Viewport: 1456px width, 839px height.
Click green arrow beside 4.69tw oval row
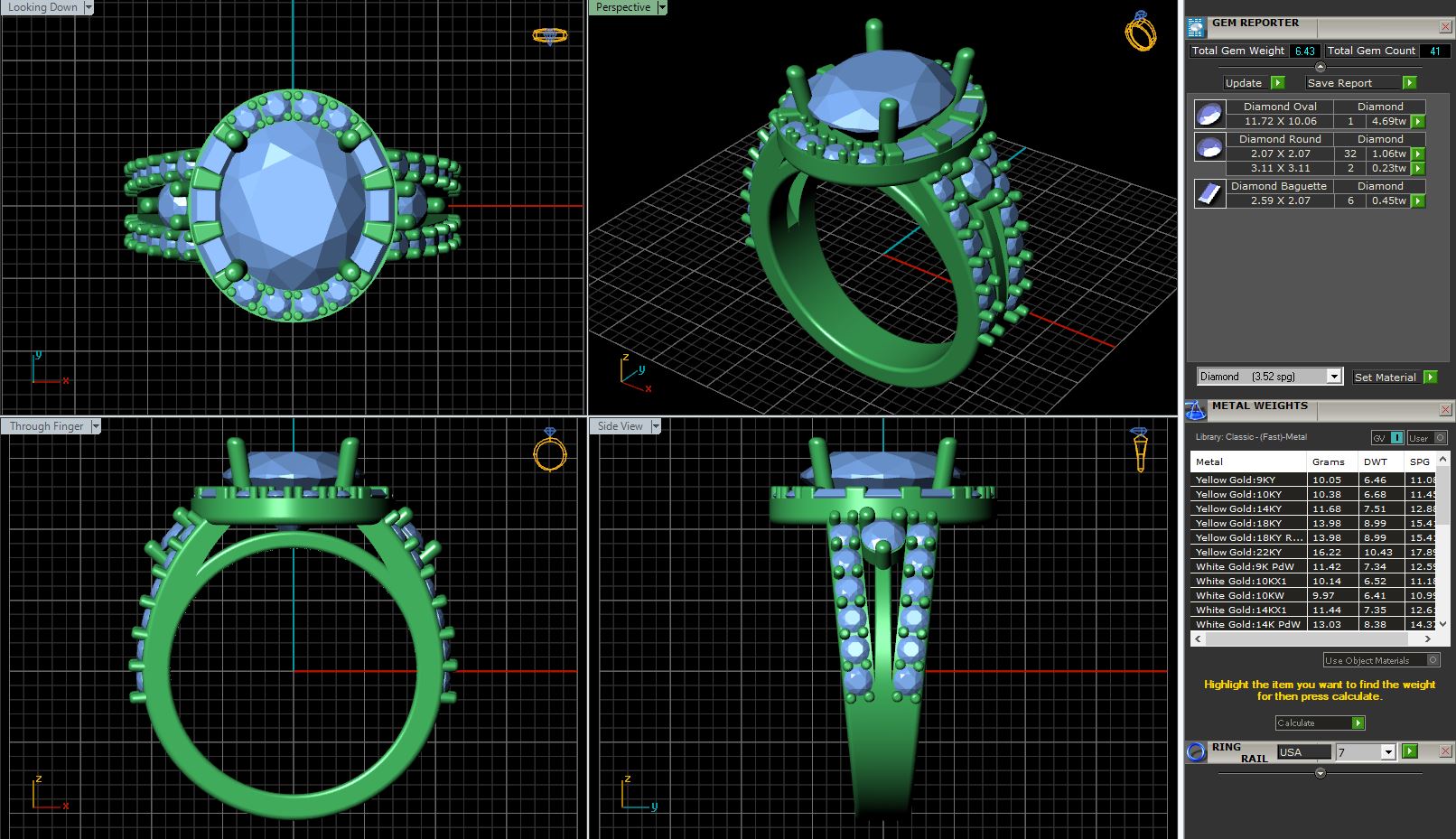(1418, 121)
